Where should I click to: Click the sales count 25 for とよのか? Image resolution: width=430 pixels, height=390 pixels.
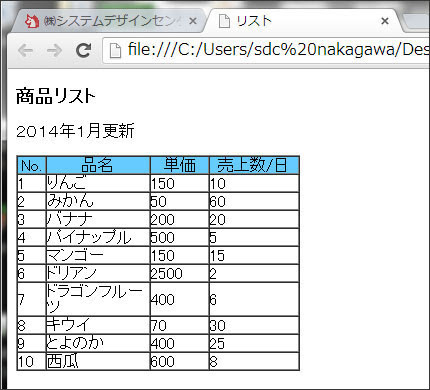pyautogui.click(x=254, y=343)
